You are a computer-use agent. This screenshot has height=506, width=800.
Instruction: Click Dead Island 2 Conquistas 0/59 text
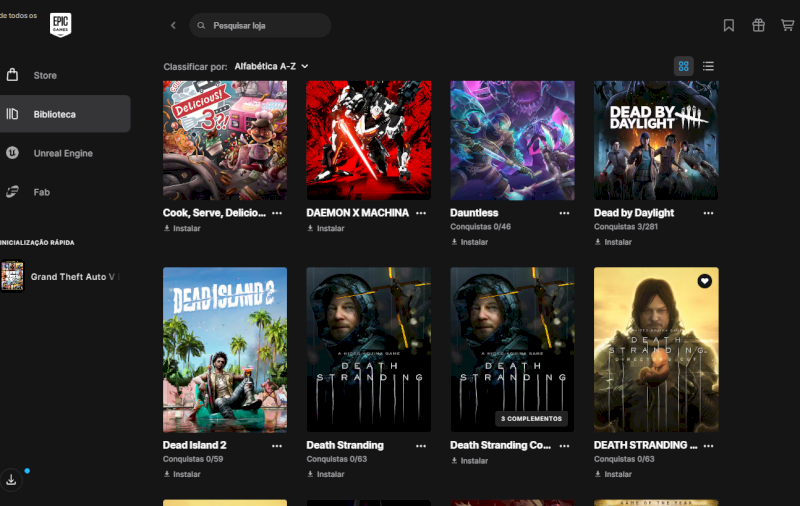click(193, 459)
